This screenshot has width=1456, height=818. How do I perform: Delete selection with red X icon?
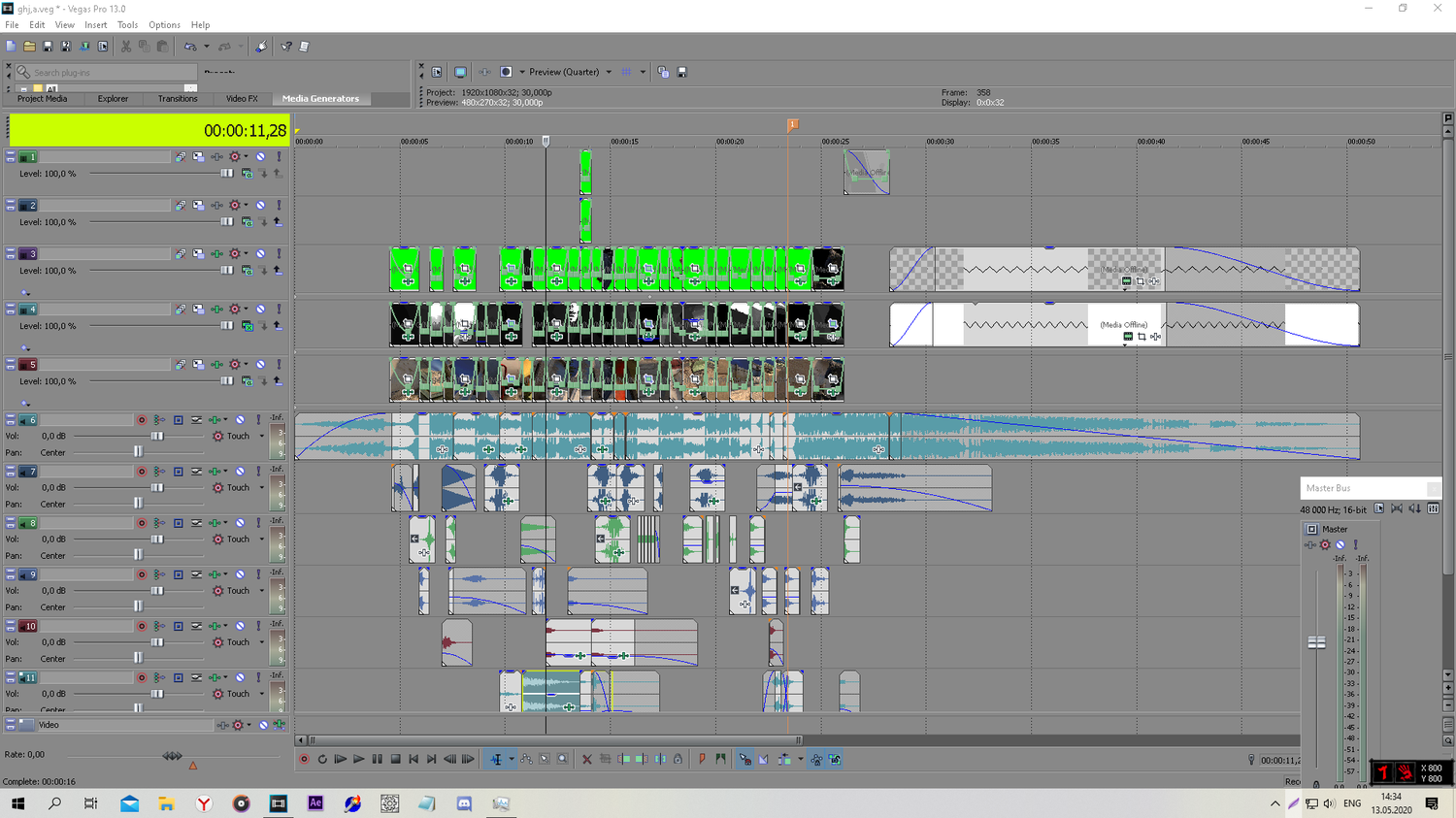[586, 760]
